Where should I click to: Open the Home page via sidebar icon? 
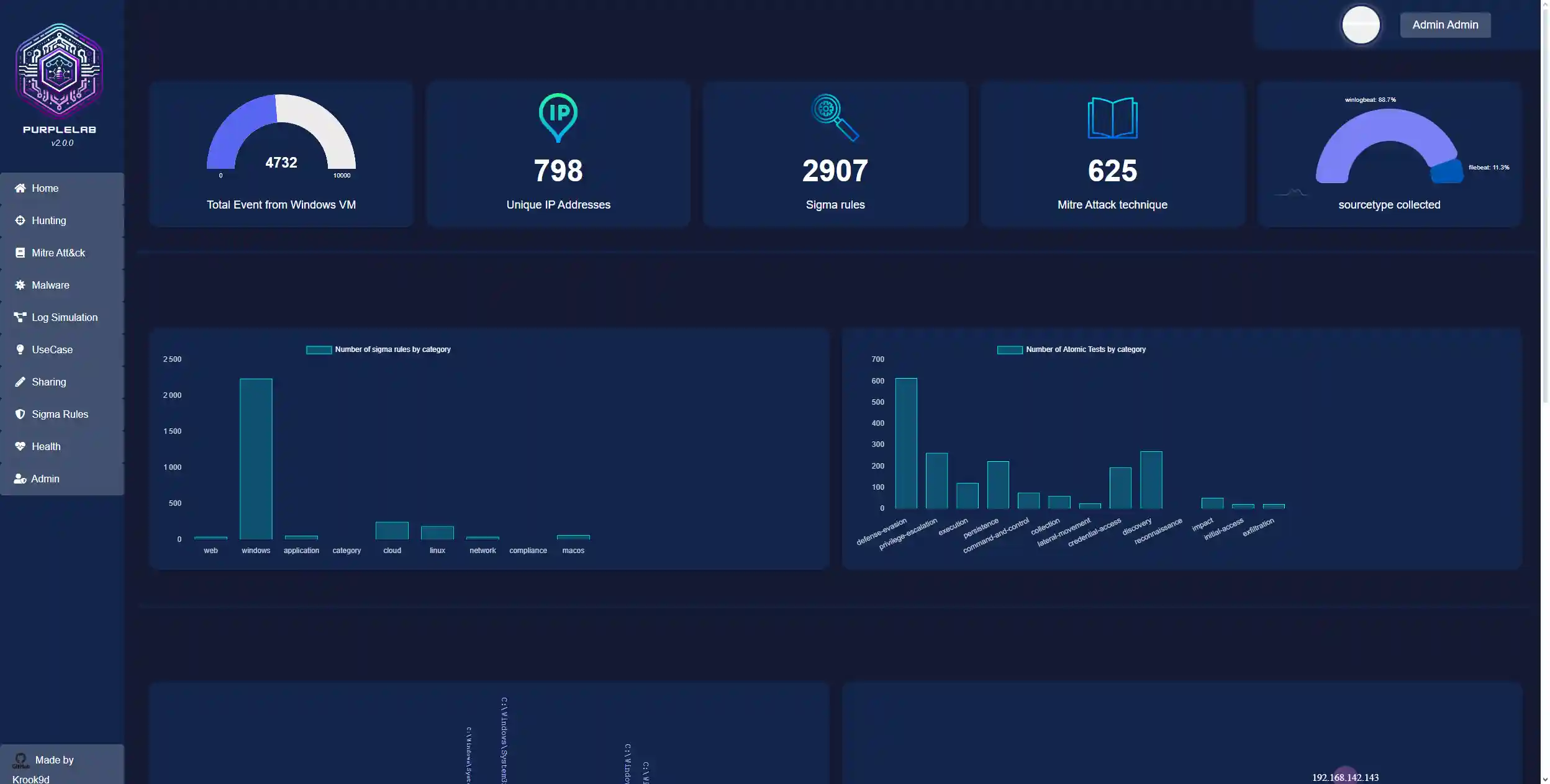21,188
